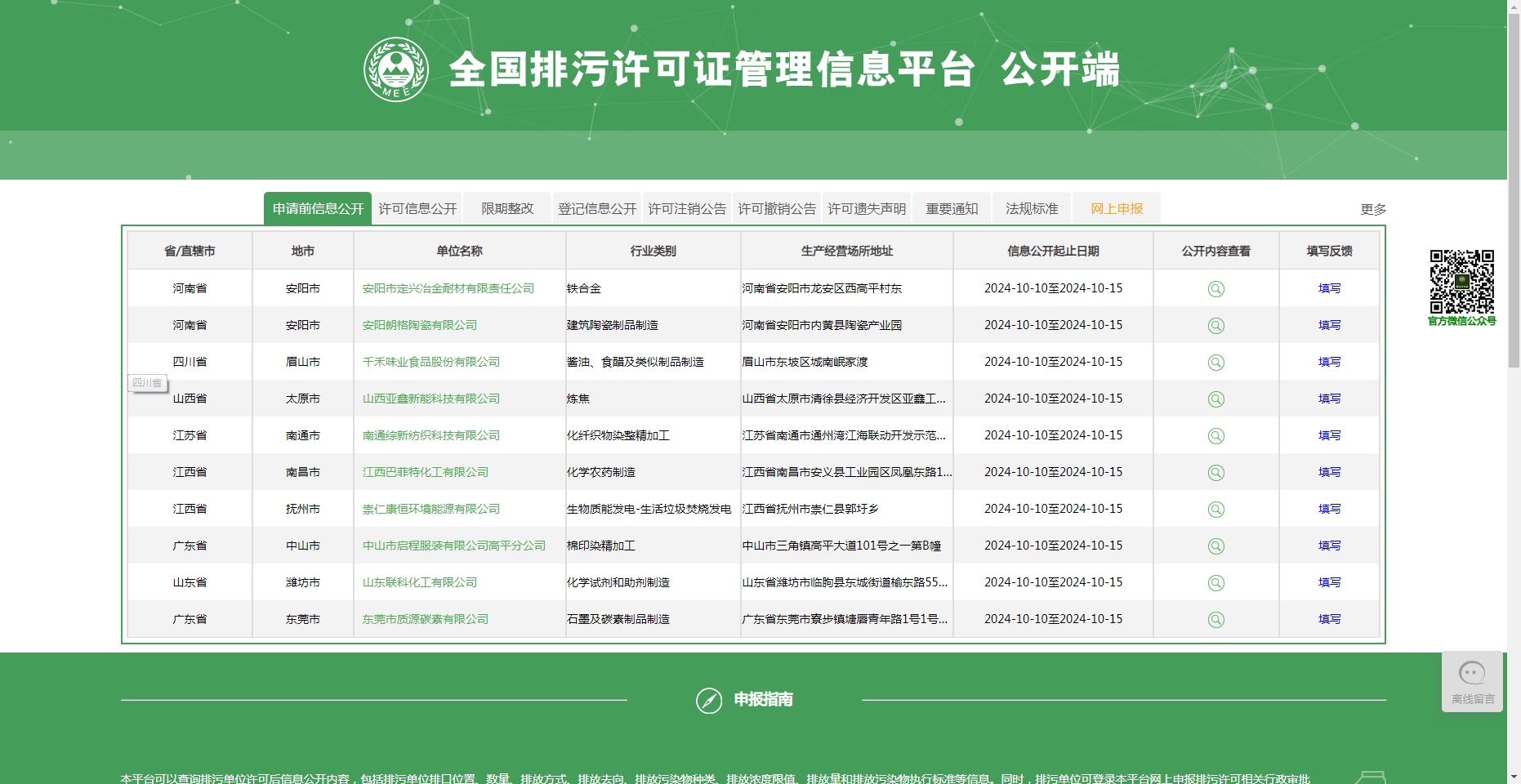Screen dimensions: 1521x784
Task: Open the 许可遗失声明 tab
Action: 867,208
